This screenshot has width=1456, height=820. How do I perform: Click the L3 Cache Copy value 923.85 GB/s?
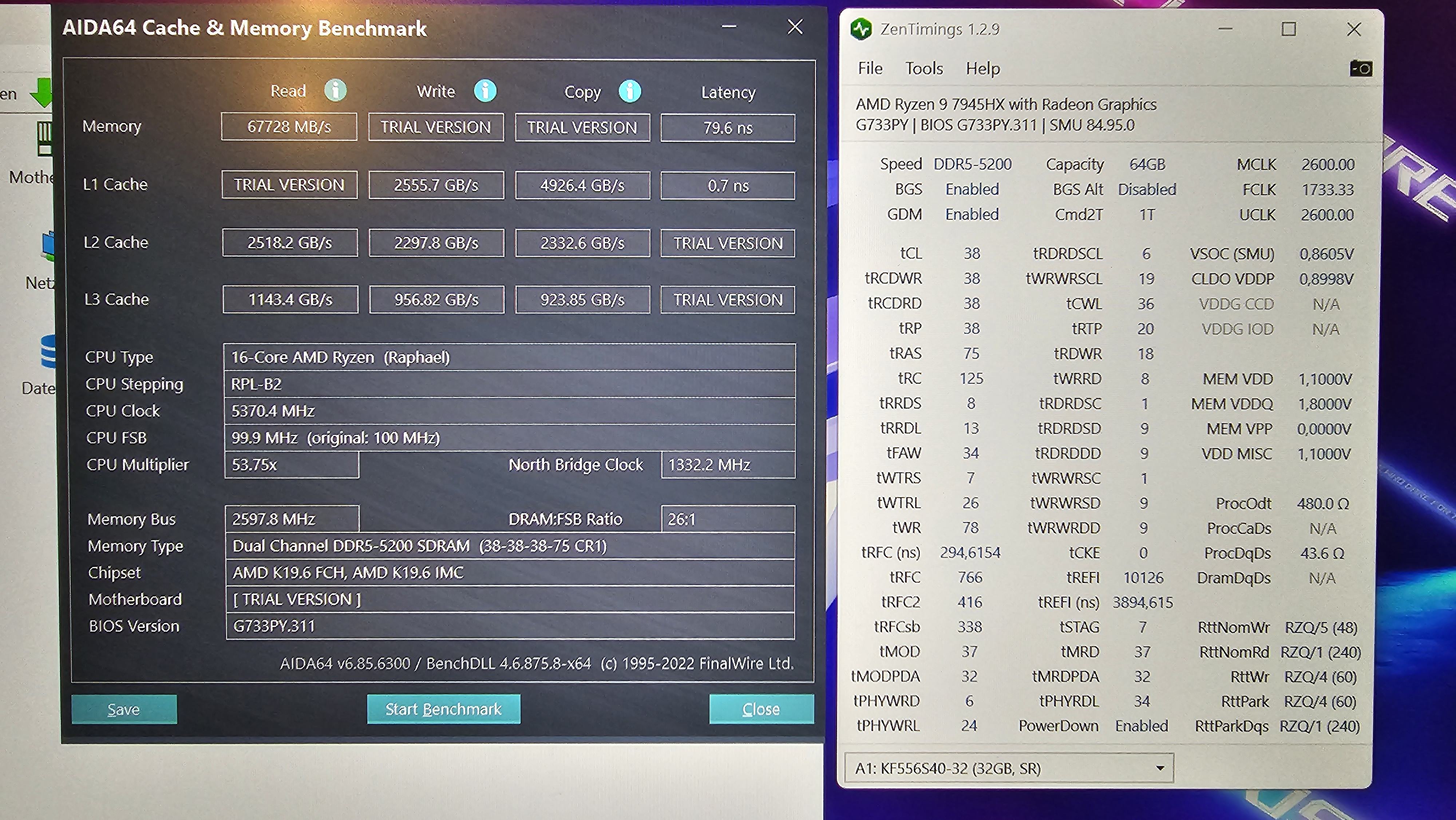(x=582, y=299)
